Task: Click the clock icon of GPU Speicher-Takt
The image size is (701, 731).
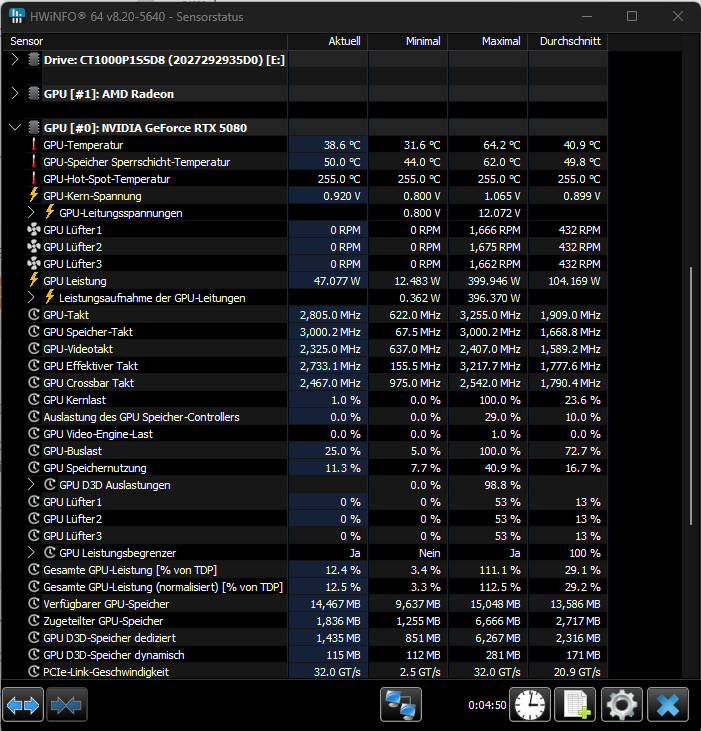Action: point(34,331)
